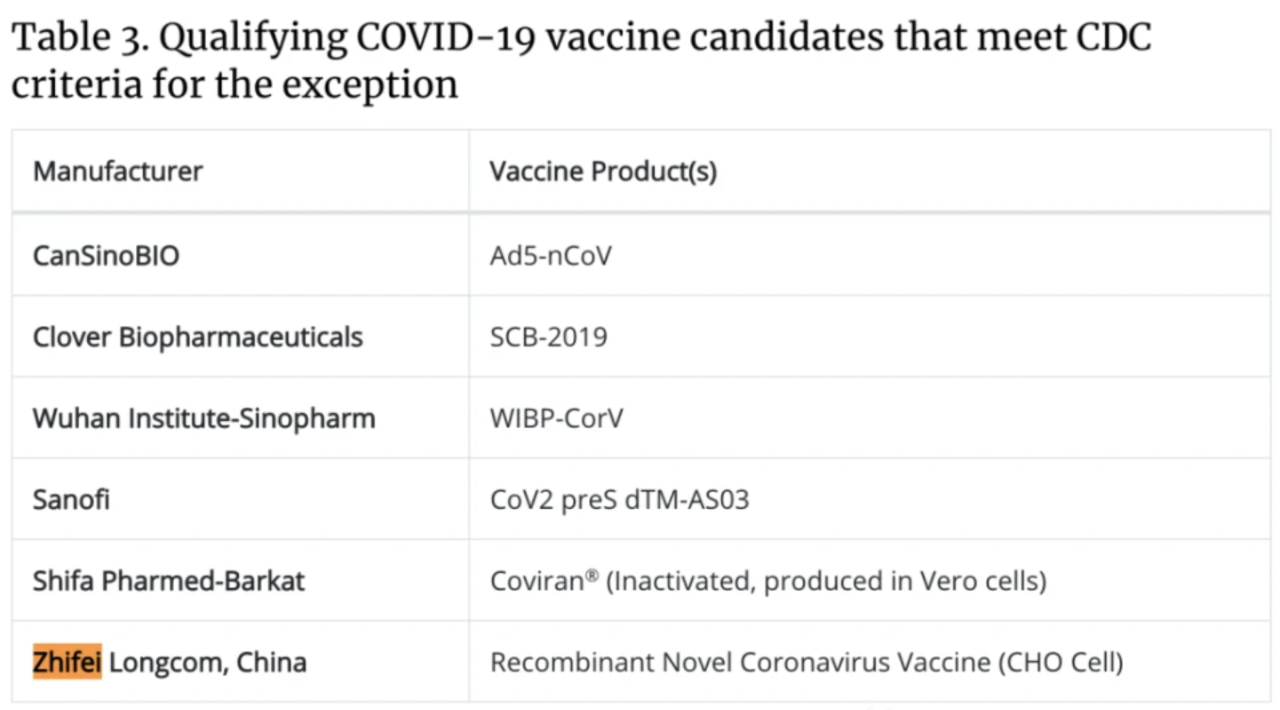Click the word CDC in the heading
Screen dimensions: 1280x710
[1112, 38]
